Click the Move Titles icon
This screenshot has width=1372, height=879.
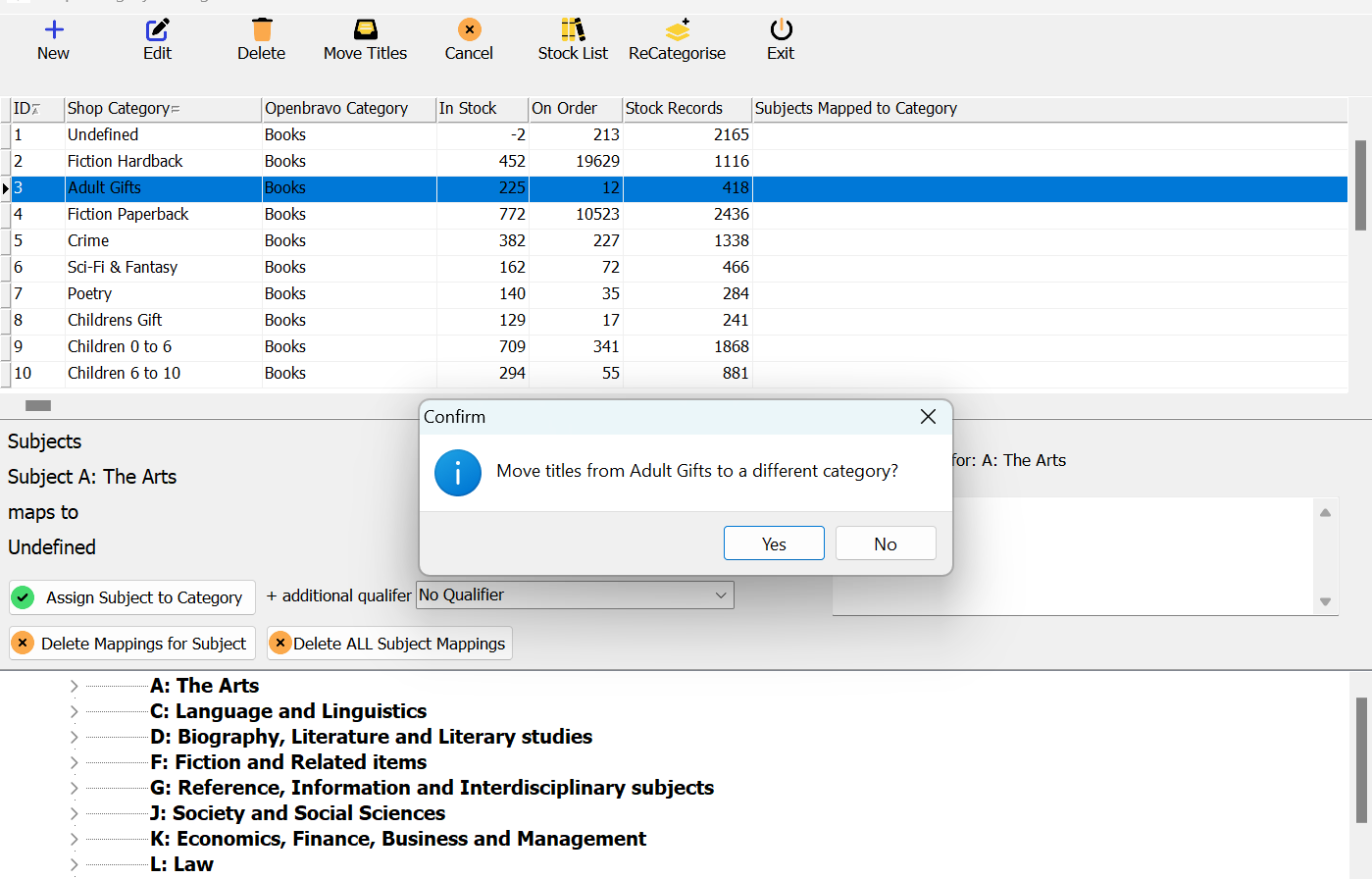pyautogui.click(x=366, y=29)
